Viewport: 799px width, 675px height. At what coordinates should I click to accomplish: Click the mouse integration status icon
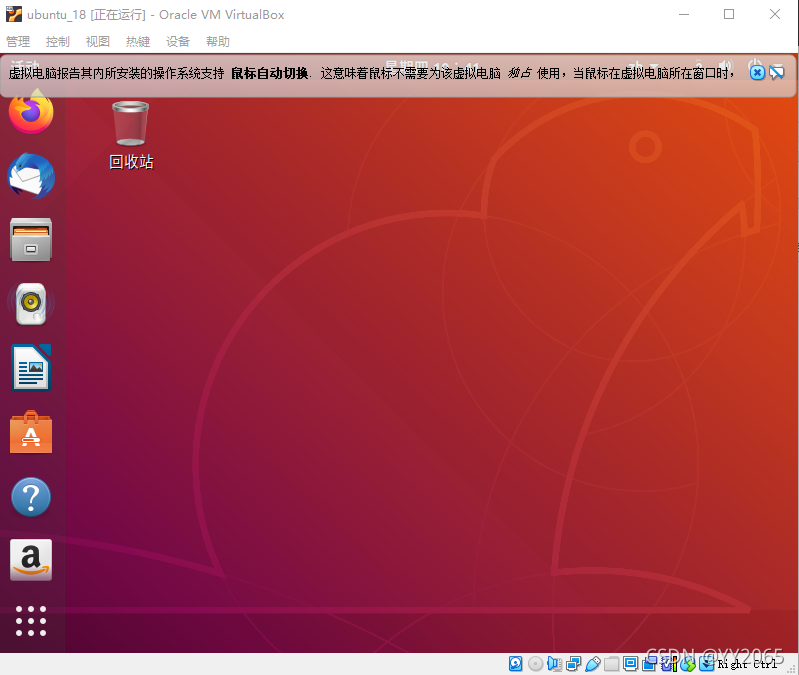pyautogui.click(x=688, y=664)
